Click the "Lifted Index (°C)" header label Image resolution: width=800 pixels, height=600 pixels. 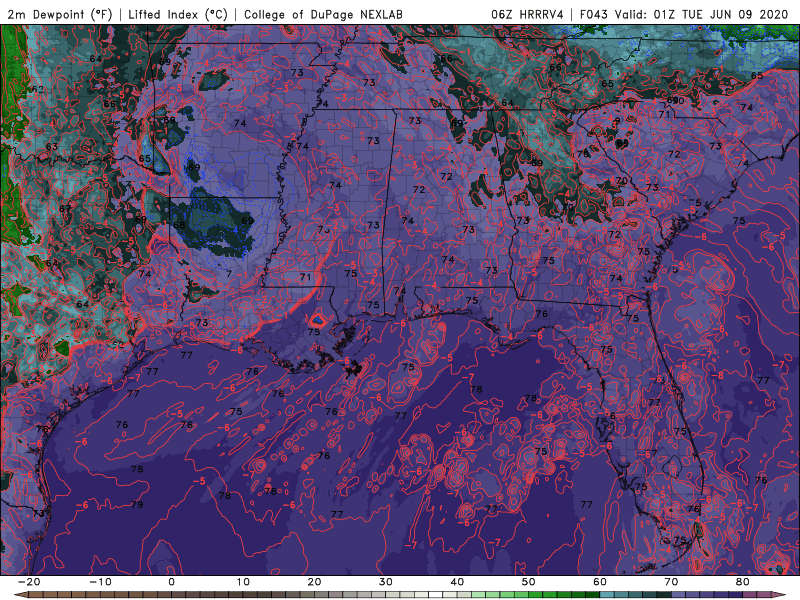tap(178, 15)
